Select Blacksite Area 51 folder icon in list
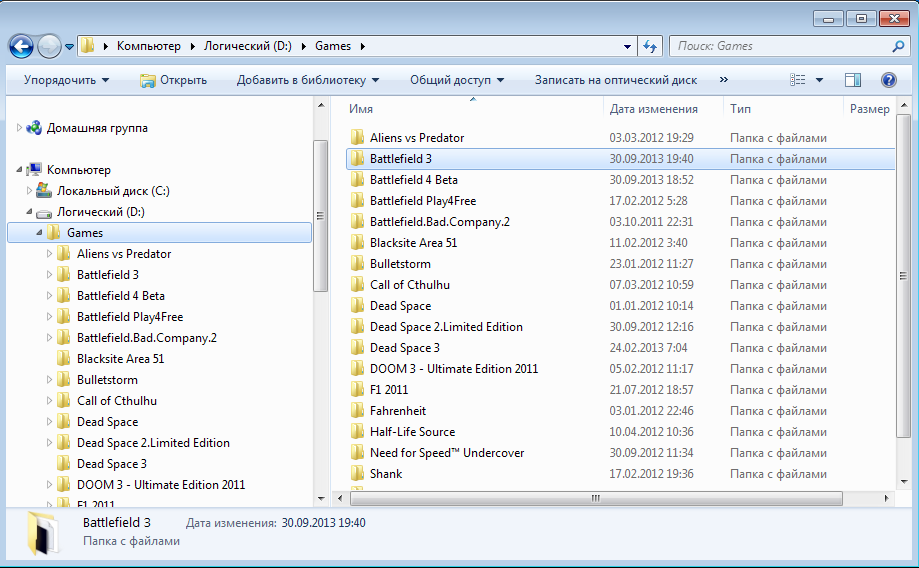Image resolution: width=919 pixels, height=568 pixels. 358,243
